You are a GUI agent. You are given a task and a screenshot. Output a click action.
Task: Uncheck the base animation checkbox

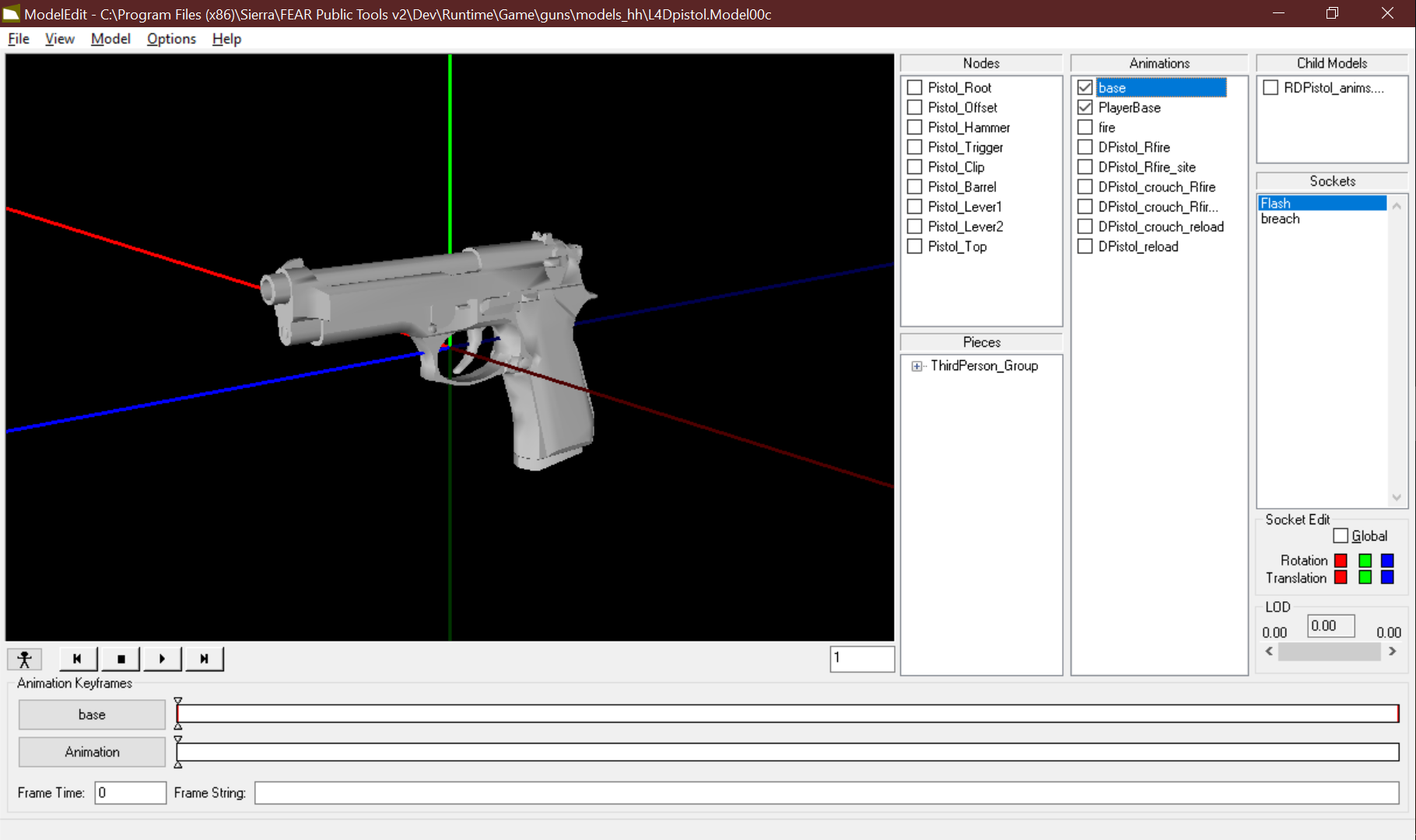[x=1085, y=88]
